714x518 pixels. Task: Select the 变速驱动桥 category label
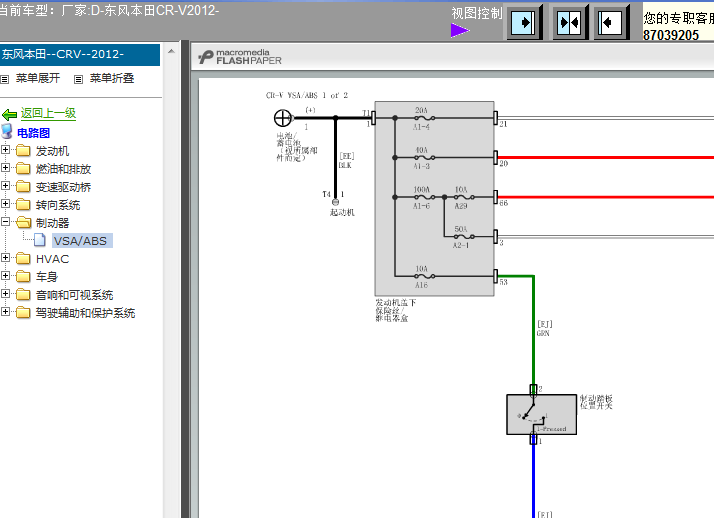coord(63,187)
